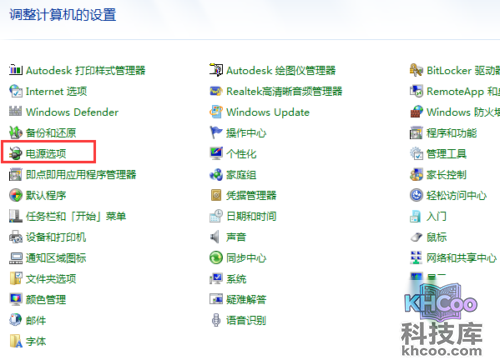Open the 疑难解答 link
This screenshot has height=360, width=500.
[x=246, y=300]
